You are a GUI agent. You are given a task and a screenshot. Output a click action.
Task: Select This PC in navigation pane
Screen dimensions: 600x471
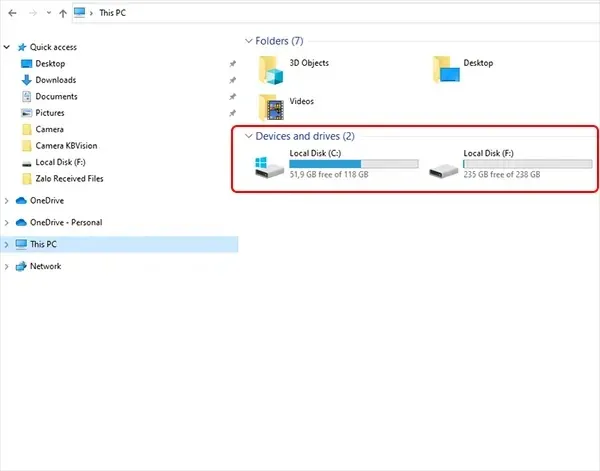click(x=45, y=244)
